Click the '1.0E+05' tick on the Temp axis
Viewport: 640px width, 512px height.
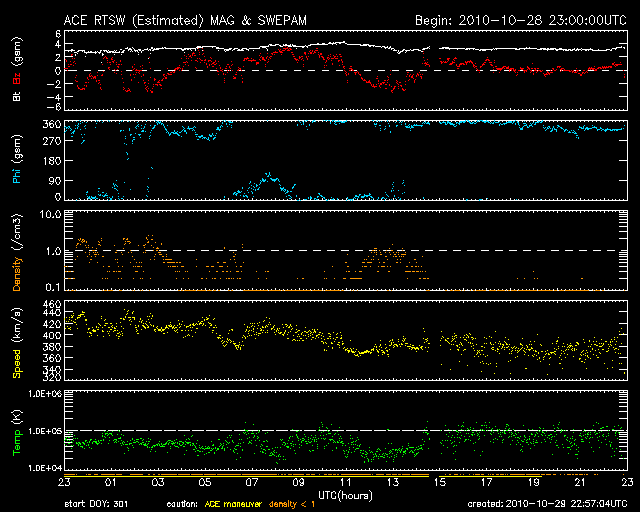45,431
